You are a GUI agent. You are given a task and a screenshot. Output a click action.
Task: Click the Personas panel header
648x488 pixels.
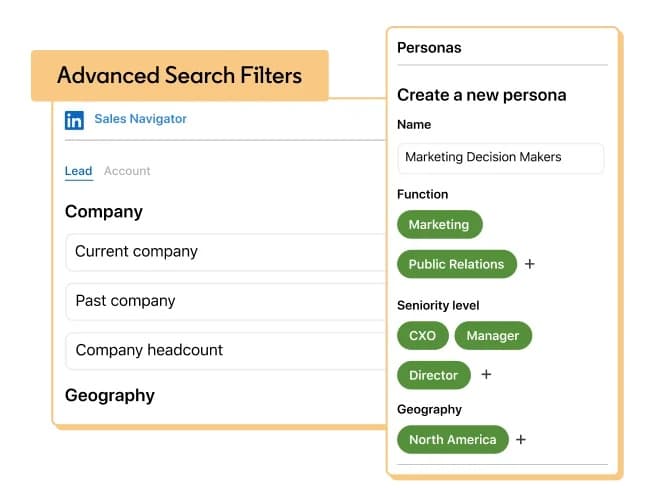(429, 47)
